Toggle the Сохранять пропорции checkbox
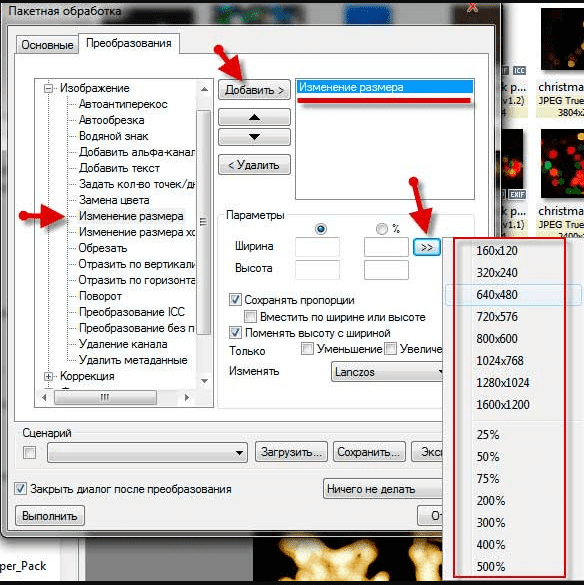Viewport: 584px width, 585px height. coord(235,300)
